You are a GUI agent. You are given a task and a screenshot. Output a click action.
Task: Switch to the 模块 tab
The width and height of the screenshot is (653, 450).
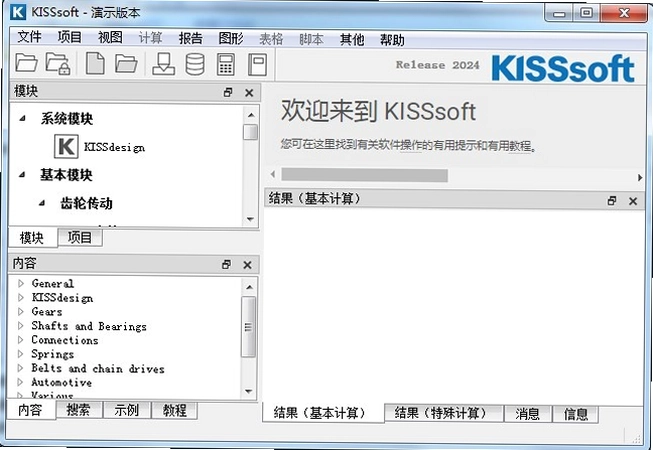(x=32, y=238)
